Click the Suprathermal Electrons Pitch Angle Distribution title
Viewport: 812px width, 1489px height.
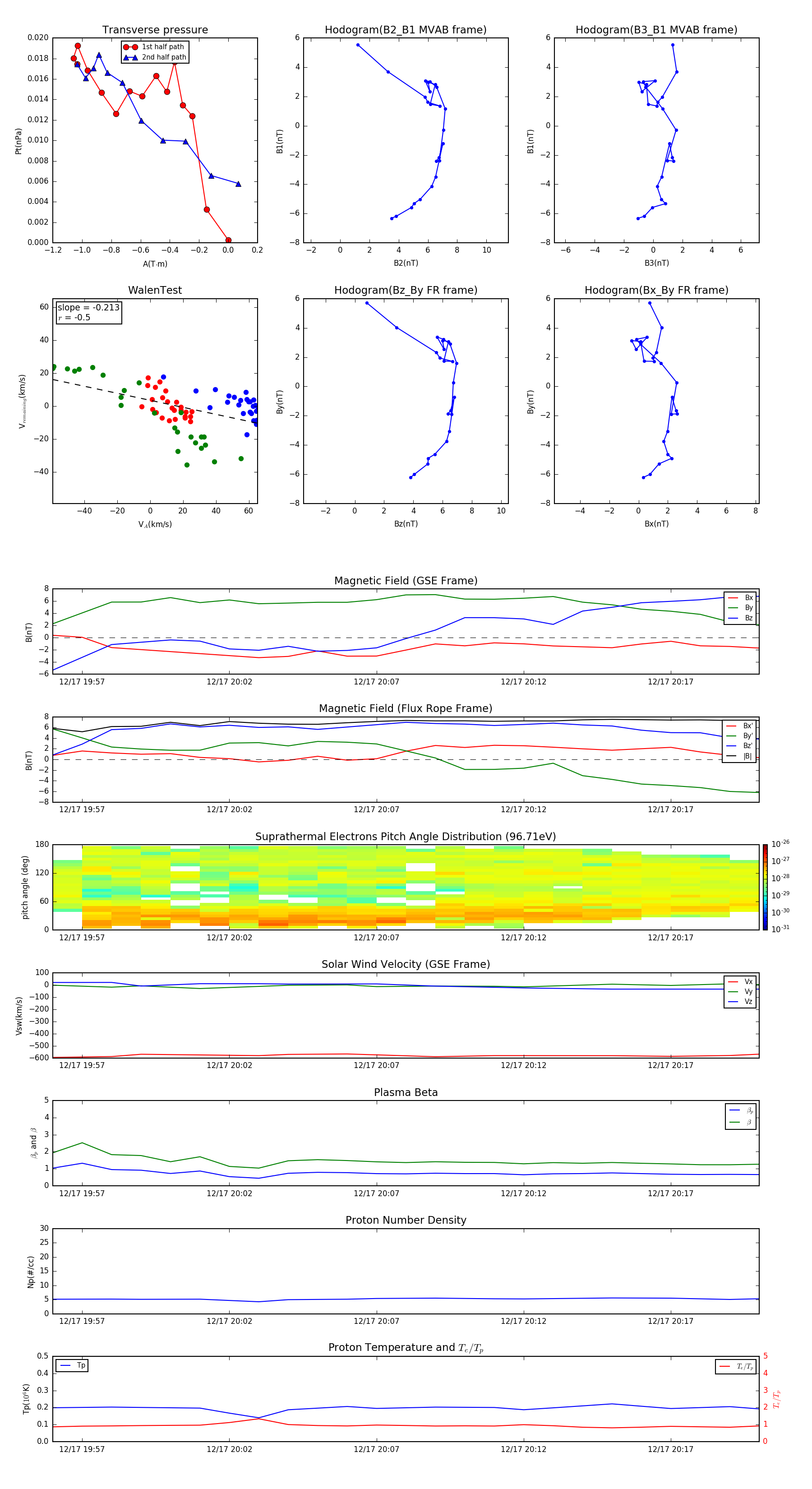coord(406,837)
